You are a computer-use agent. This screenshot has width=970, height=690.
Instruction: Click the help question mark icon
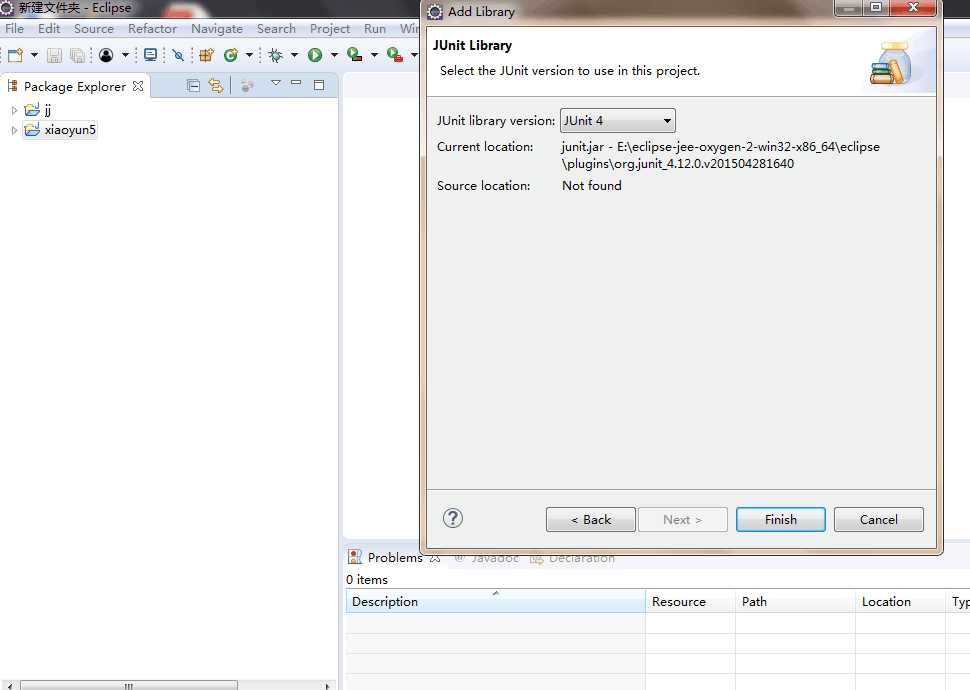[x=453, y=519]
